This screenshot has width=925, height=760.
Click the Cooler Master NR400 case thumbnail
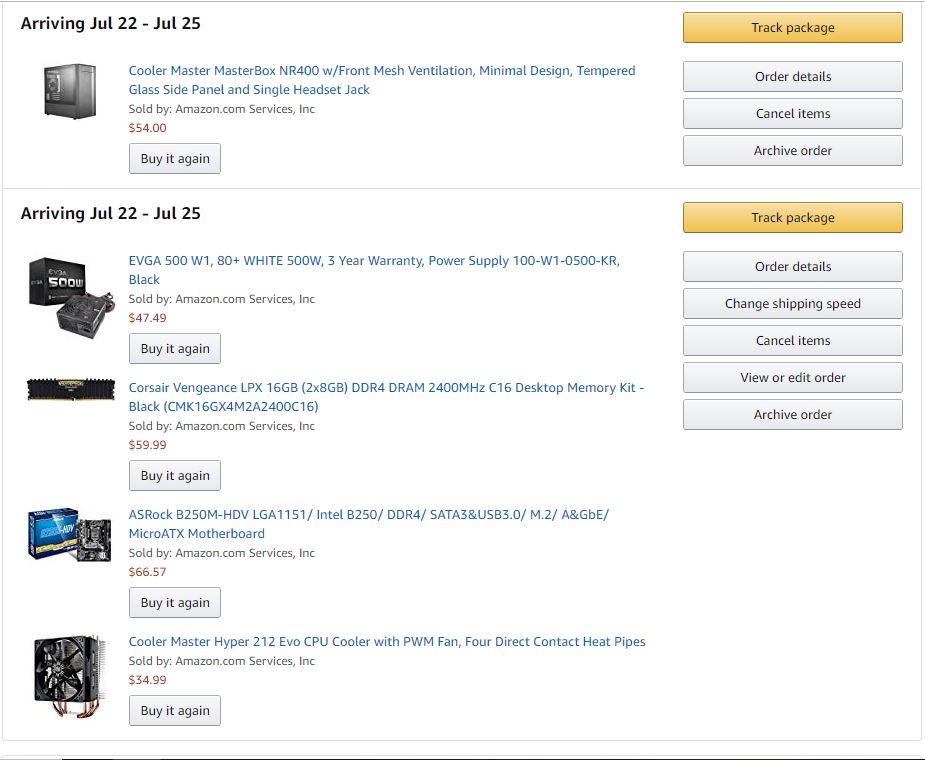70,91
